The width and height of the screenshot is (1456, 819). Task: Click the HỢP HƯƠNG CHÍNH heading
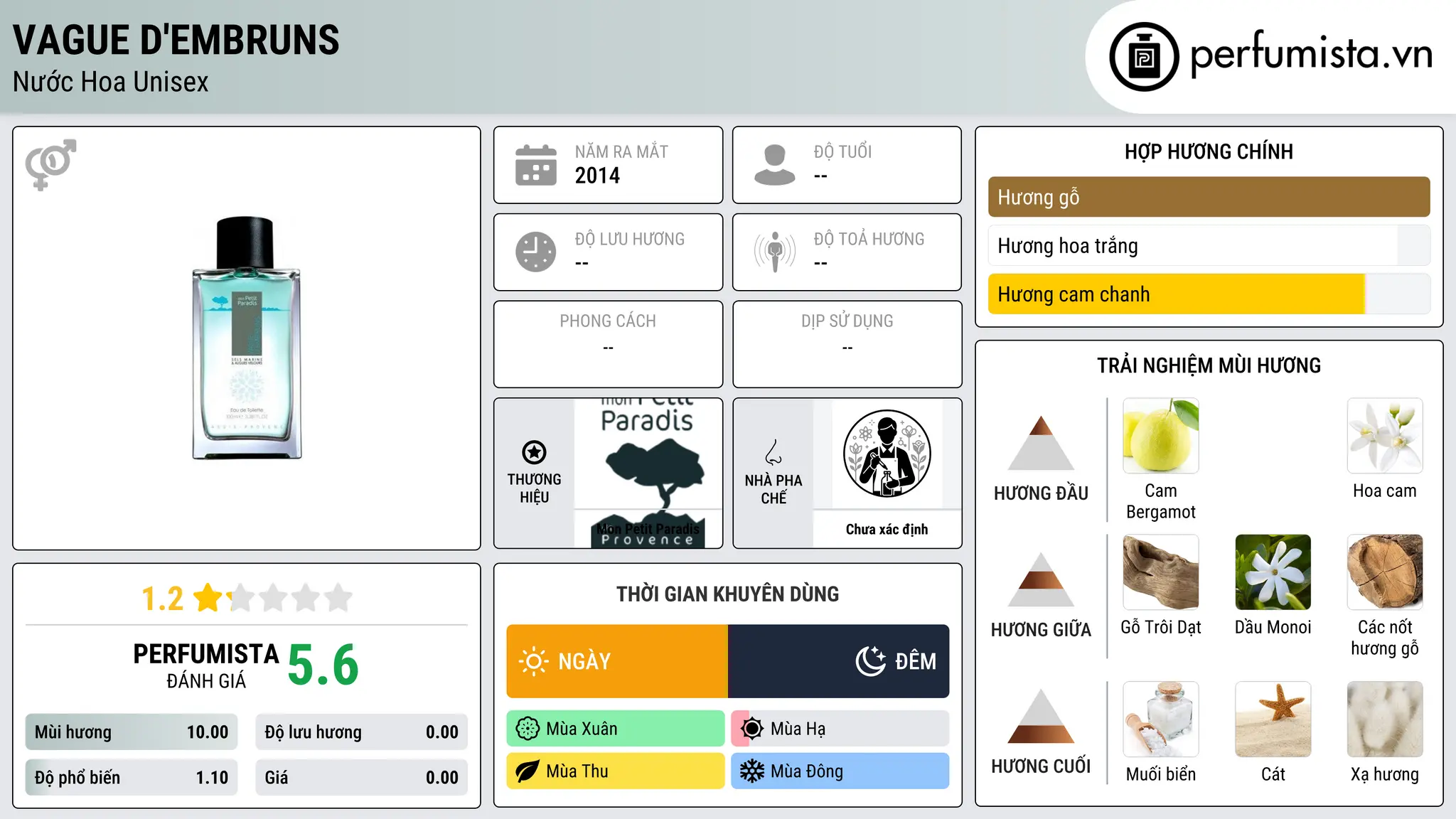click(1209, 152)
